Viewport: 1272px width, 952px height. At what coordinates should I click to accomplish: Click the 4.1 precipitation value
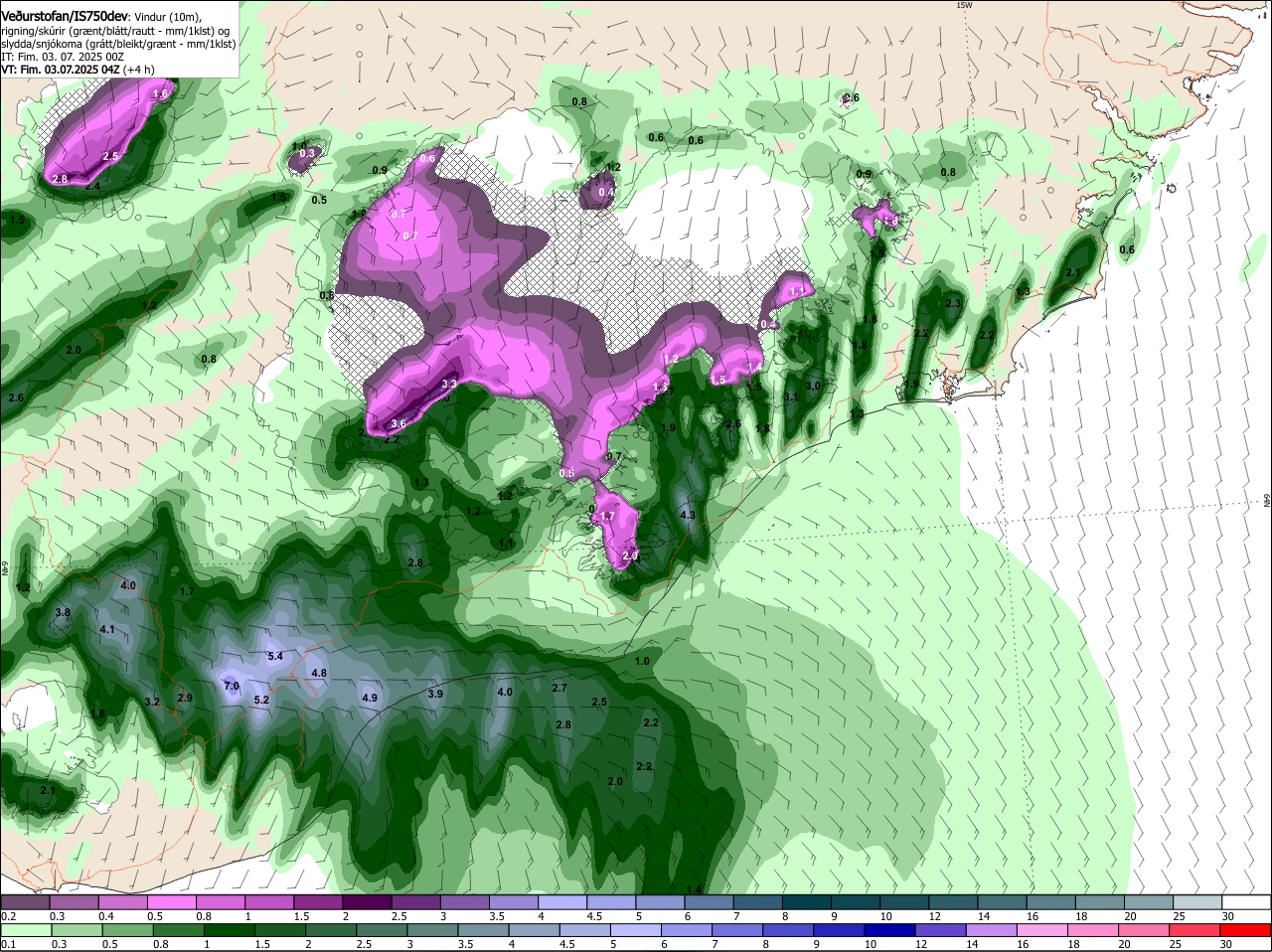click(x=107, y=629)
